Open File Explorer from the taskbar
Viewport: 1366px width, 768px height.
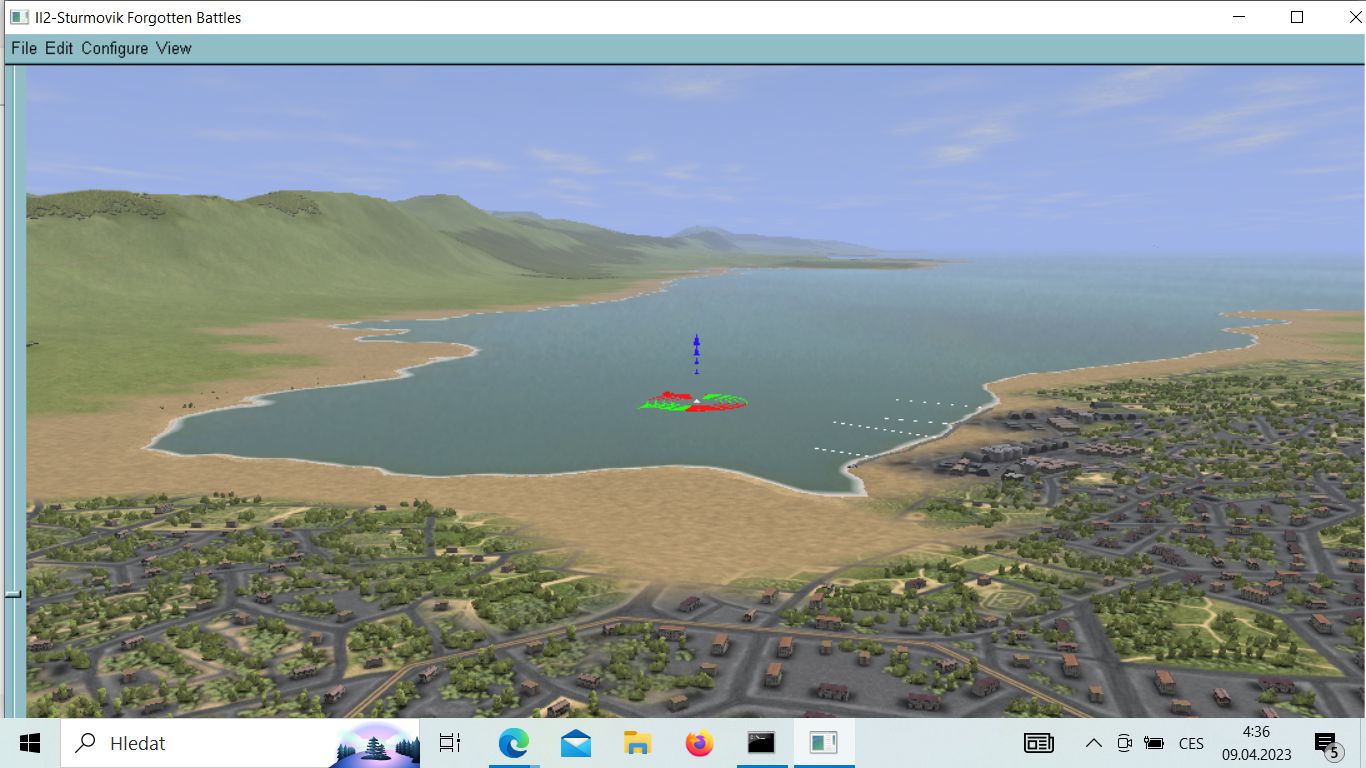637,743
